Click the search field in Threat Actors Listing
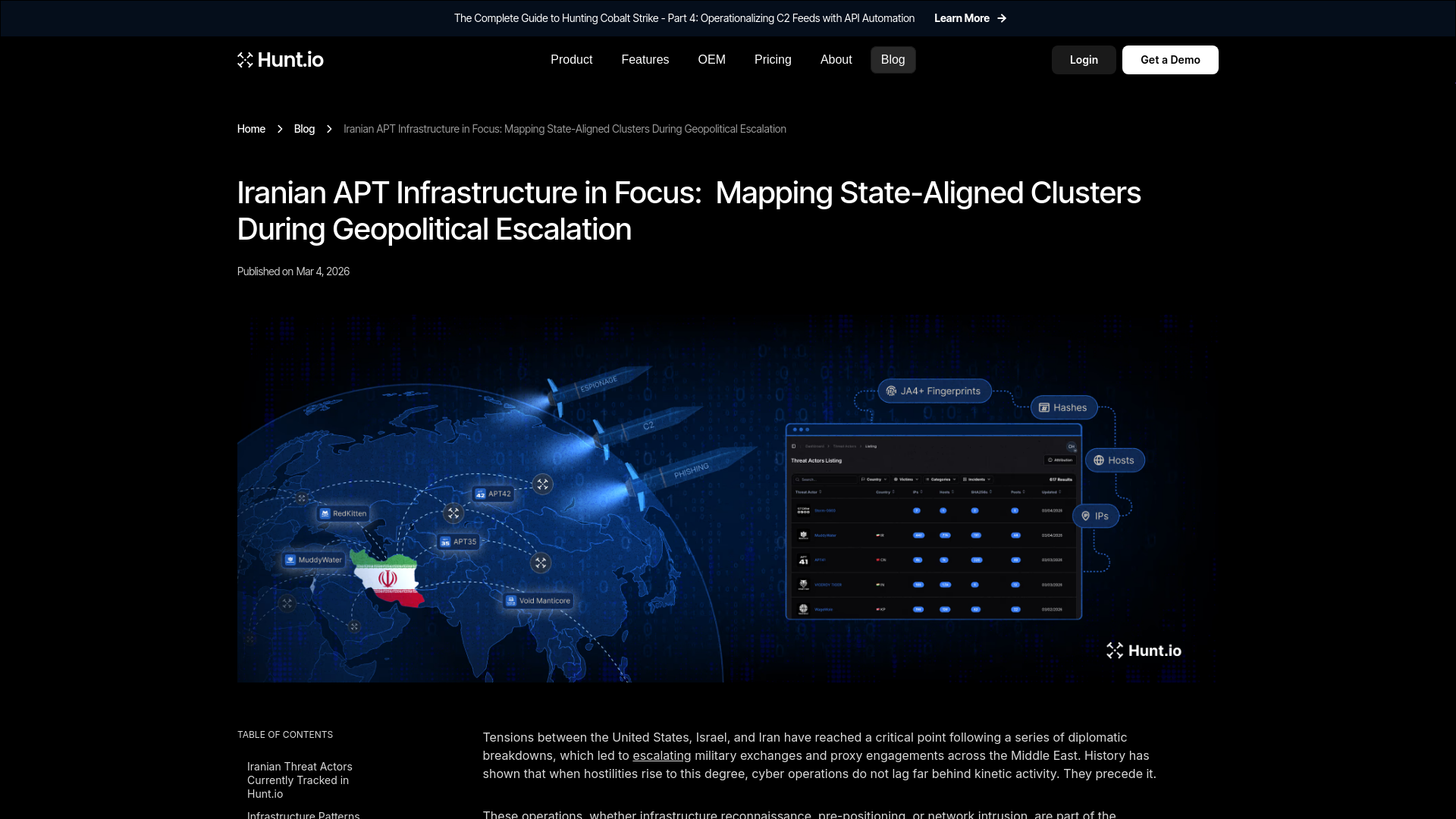Screen dimensions: 1456x819 coord(825,479)
